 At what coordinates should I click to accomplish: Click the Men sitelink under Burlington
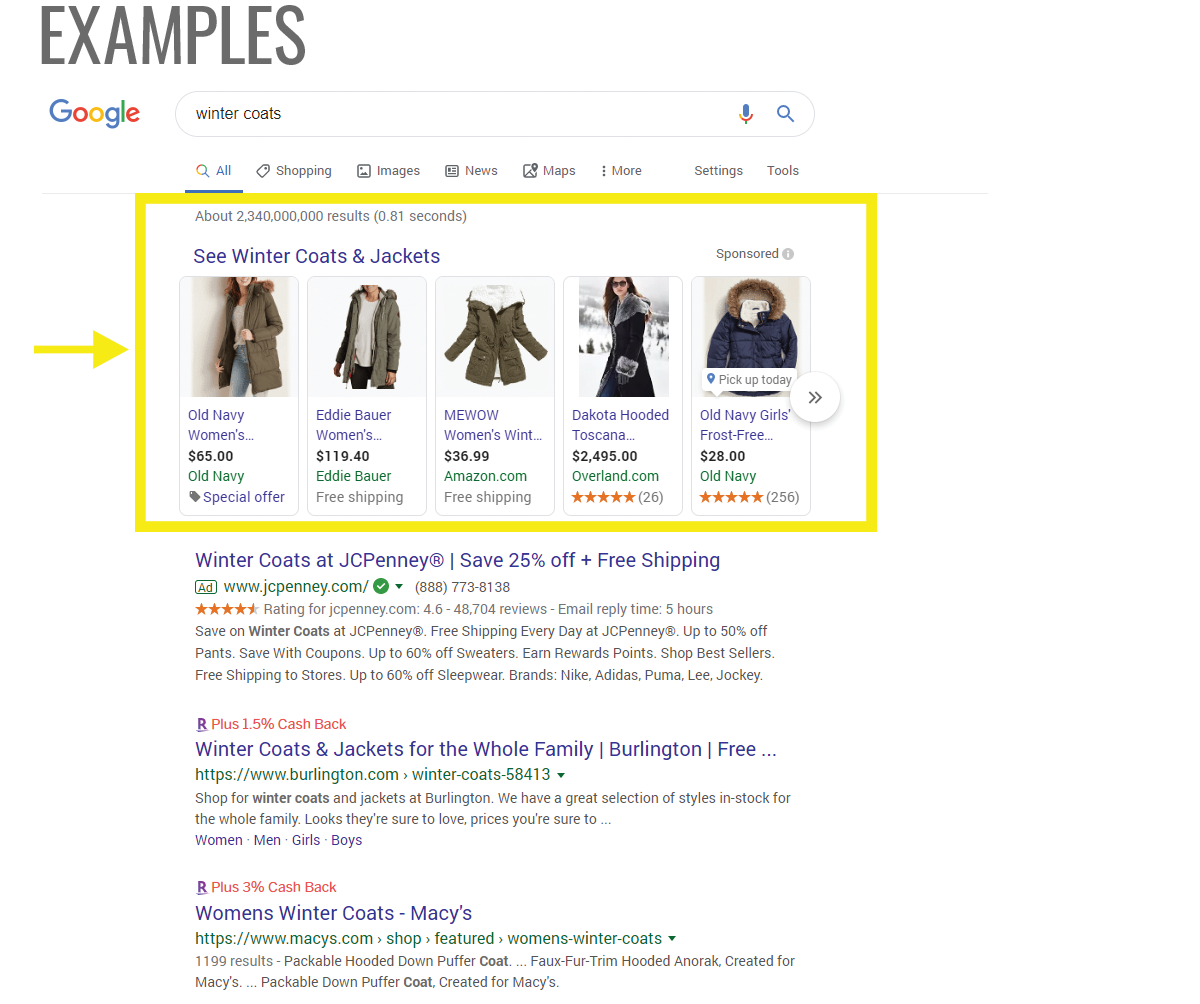267,840
